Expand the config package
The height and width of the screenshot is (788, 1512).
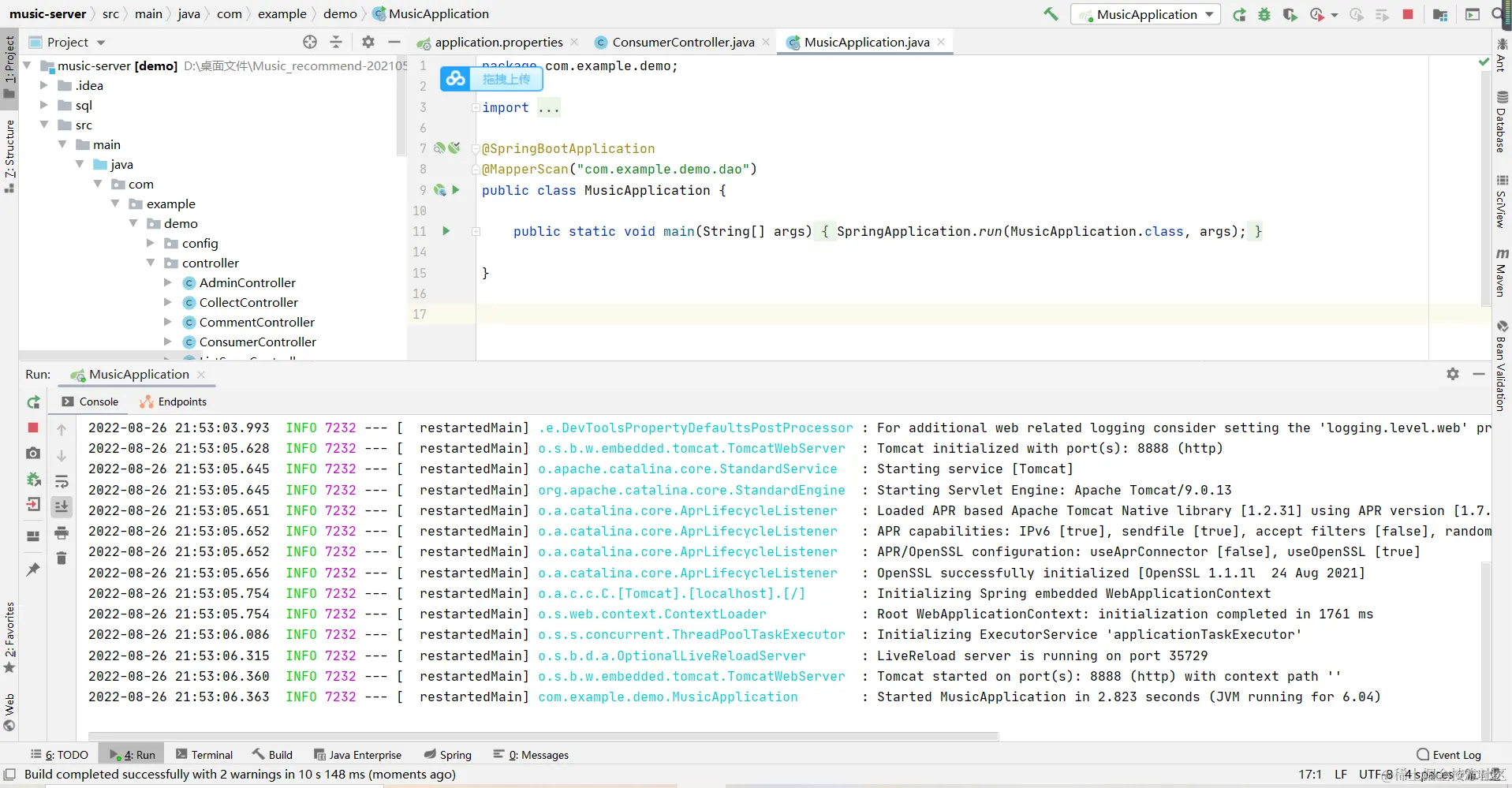(x=151, y=243)
